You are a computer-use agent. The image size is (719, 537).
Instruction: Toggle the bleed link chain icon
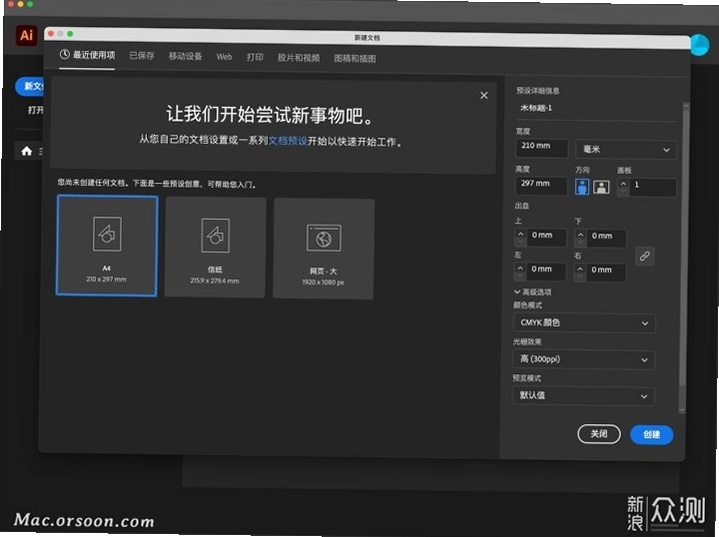click(x=644, y=256)
